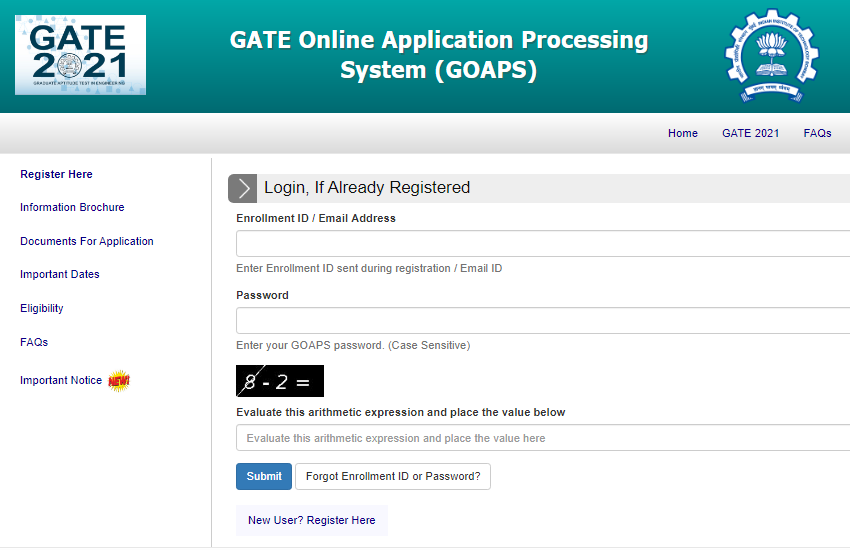Open the Important Notice link
Screen dimensions: 850x550
point(61,380)
